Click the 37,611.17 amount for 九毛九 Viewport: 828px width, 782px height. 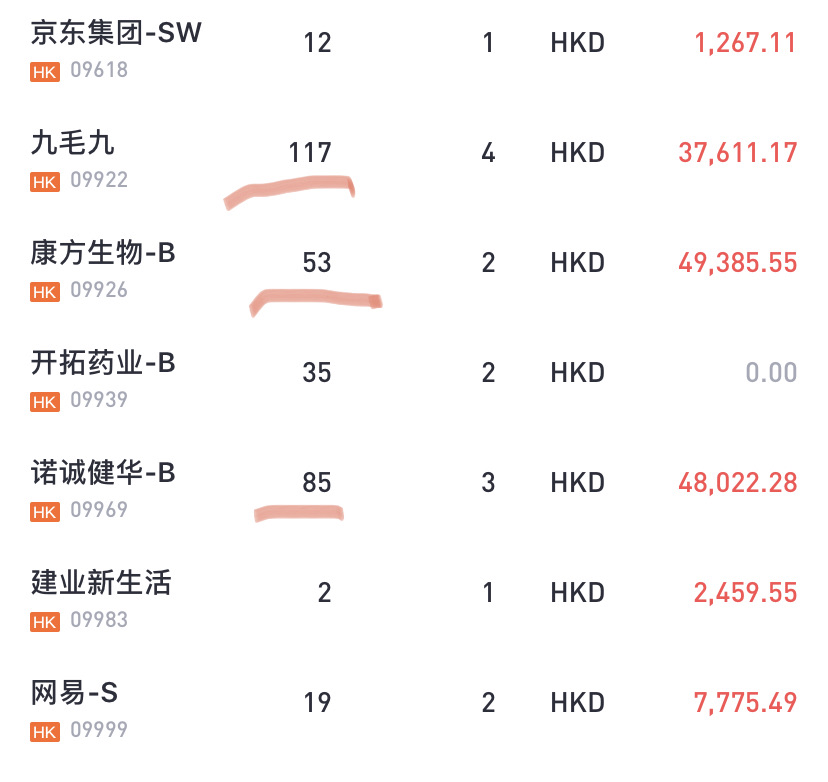[x=738, y=153]
